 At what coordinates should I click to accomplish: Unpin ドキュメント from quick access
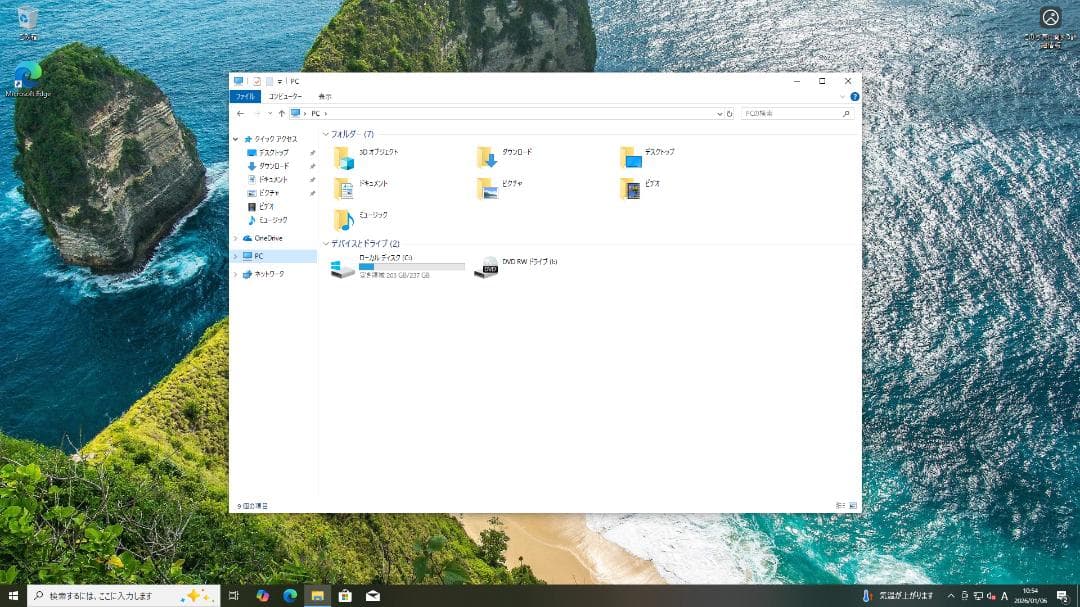(314, 178)
